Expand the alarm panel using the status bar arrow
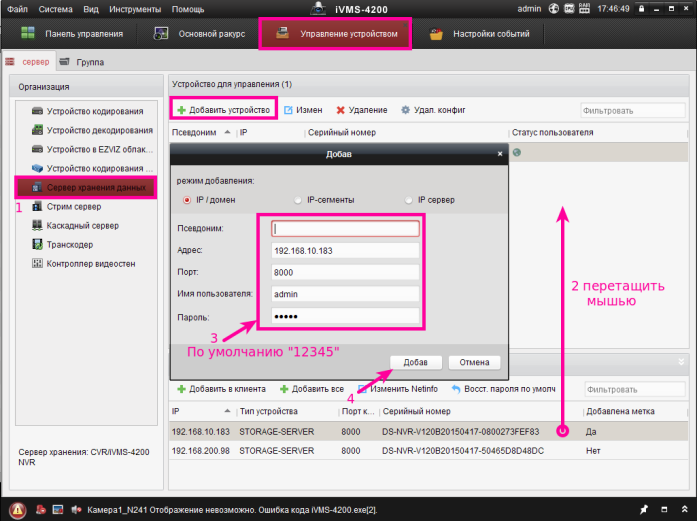This screenshot has width=698, height=521. coord(682,509)
